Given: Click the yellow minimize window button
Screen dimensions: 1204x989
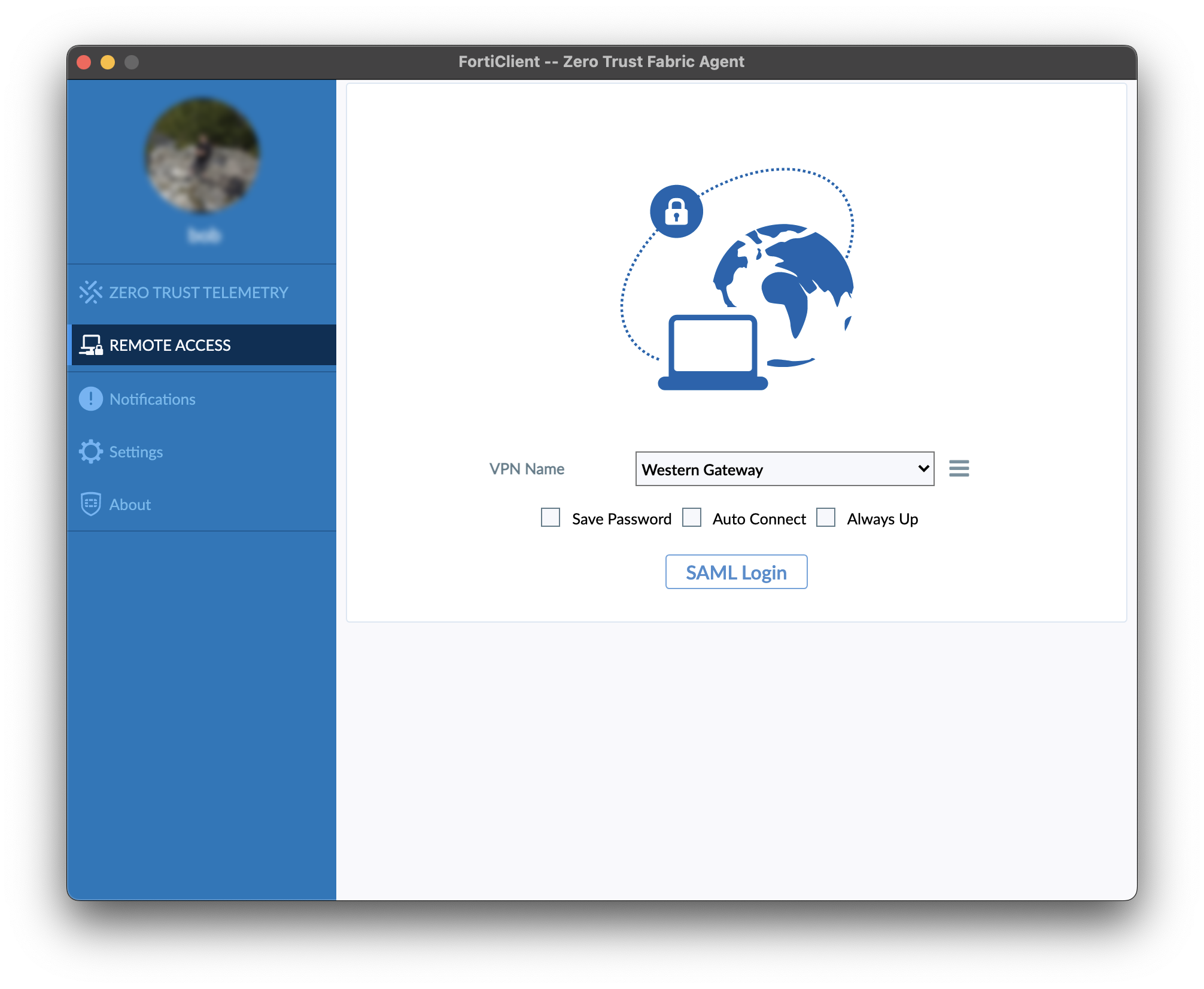Looking at the screenshot, I should [108, 62].
